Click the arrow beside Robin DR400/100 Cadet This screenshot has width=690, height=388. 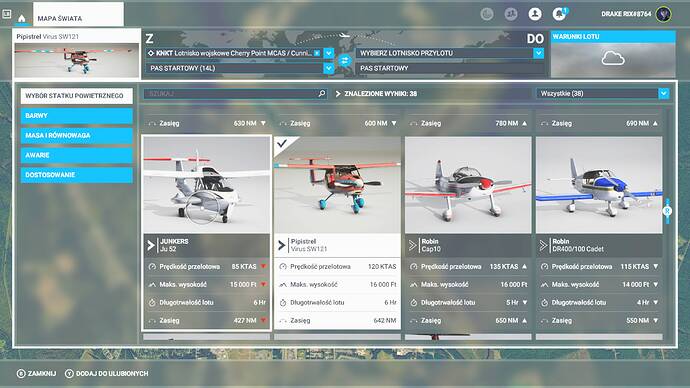coord(543,245)
